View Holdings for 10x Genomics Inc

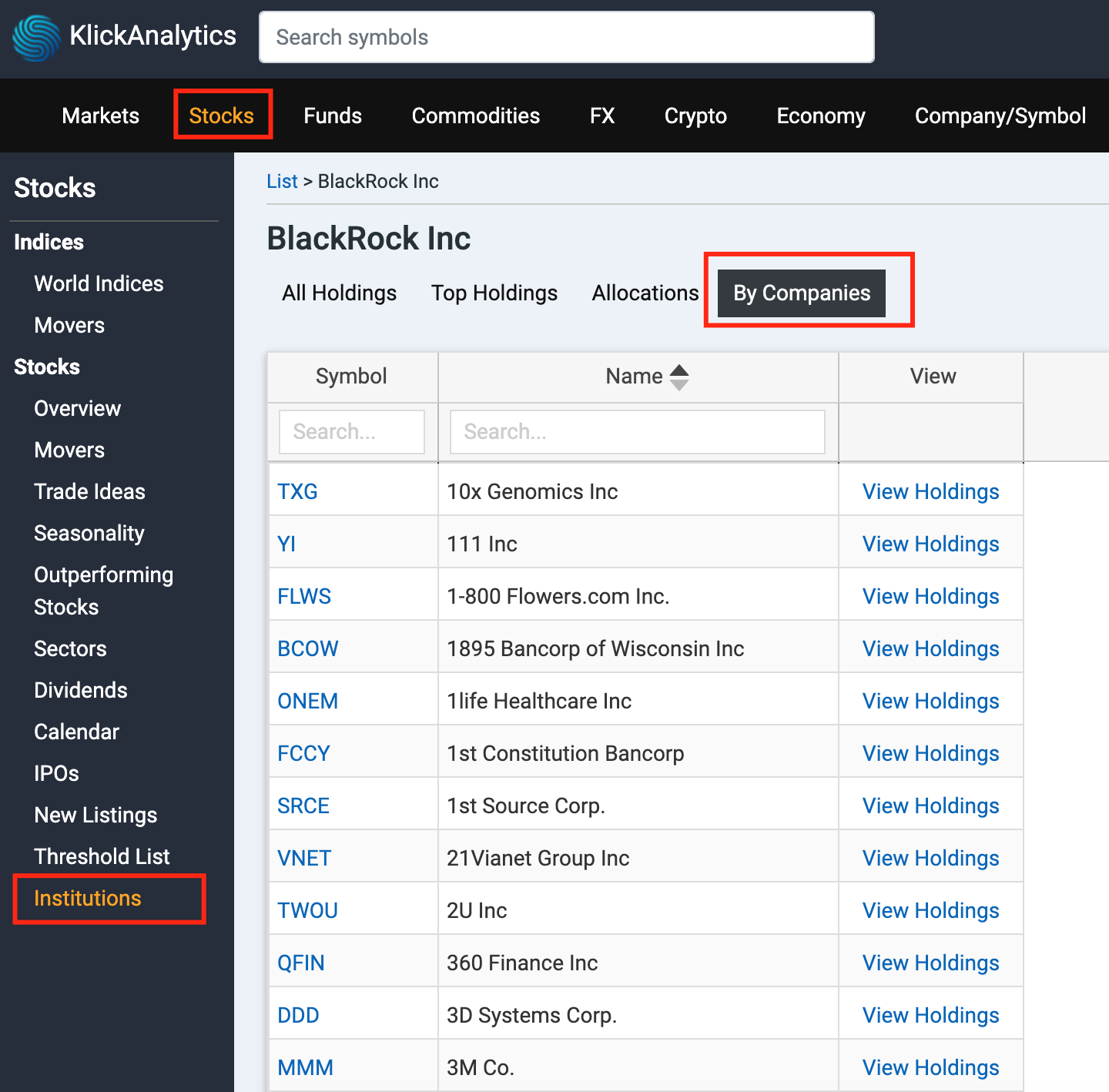(x=930, y=491)
